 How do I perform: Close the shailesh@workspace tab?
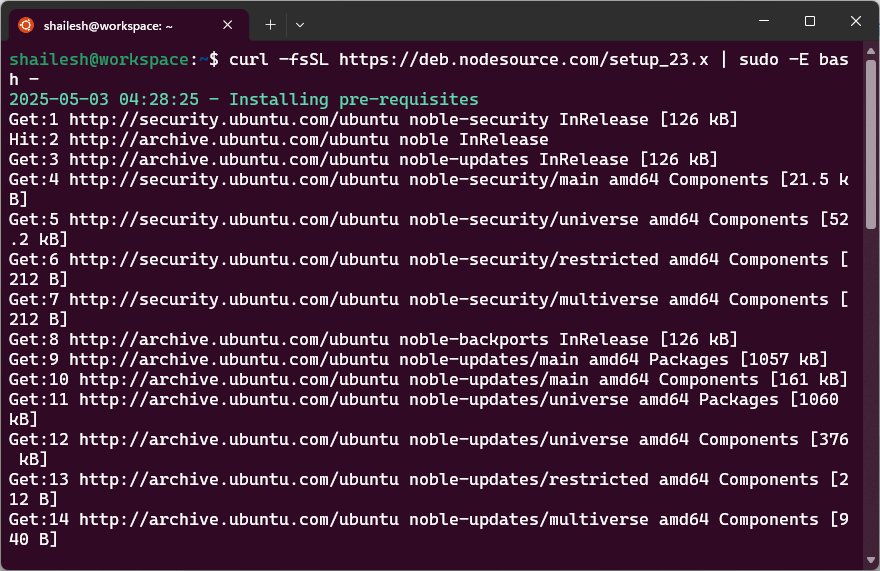(x=227, y=25)
